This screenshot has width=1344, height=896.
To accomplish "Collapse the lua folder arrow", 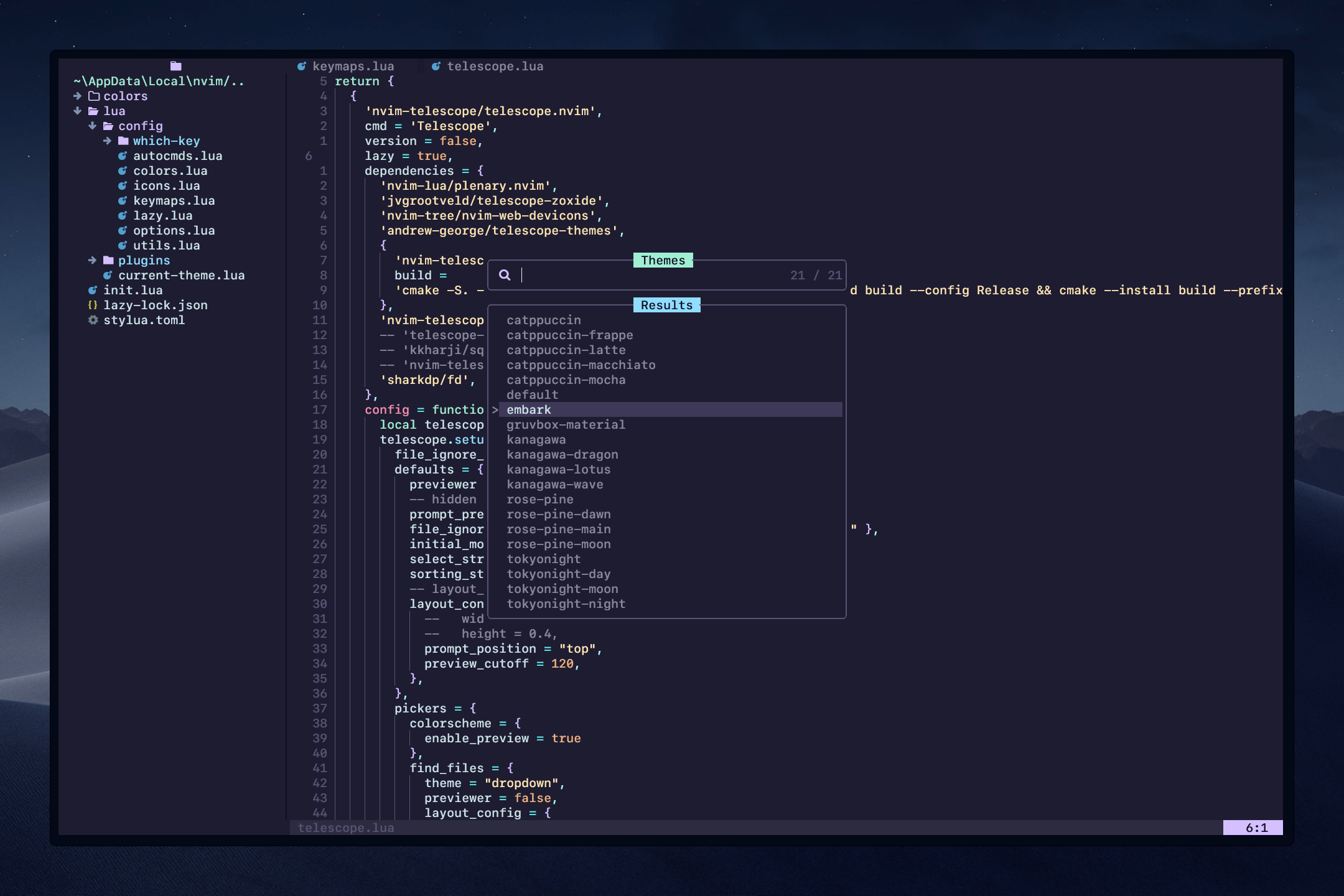I will coord(78,111).
